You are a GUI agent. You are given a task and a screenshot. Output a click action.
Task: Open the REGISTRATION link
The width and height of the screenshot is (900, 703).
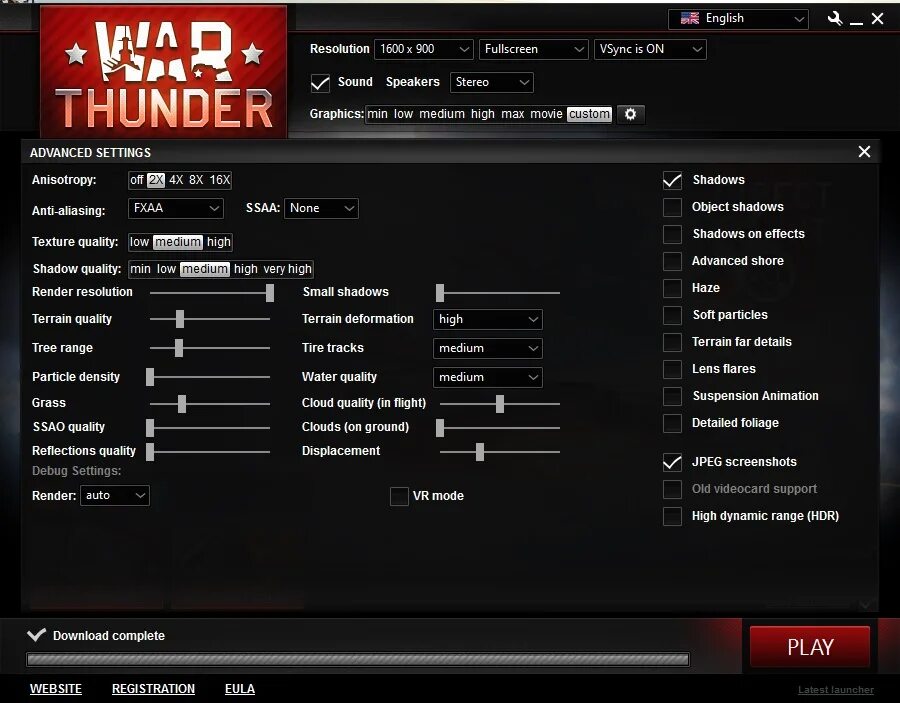tap(153, 689)
